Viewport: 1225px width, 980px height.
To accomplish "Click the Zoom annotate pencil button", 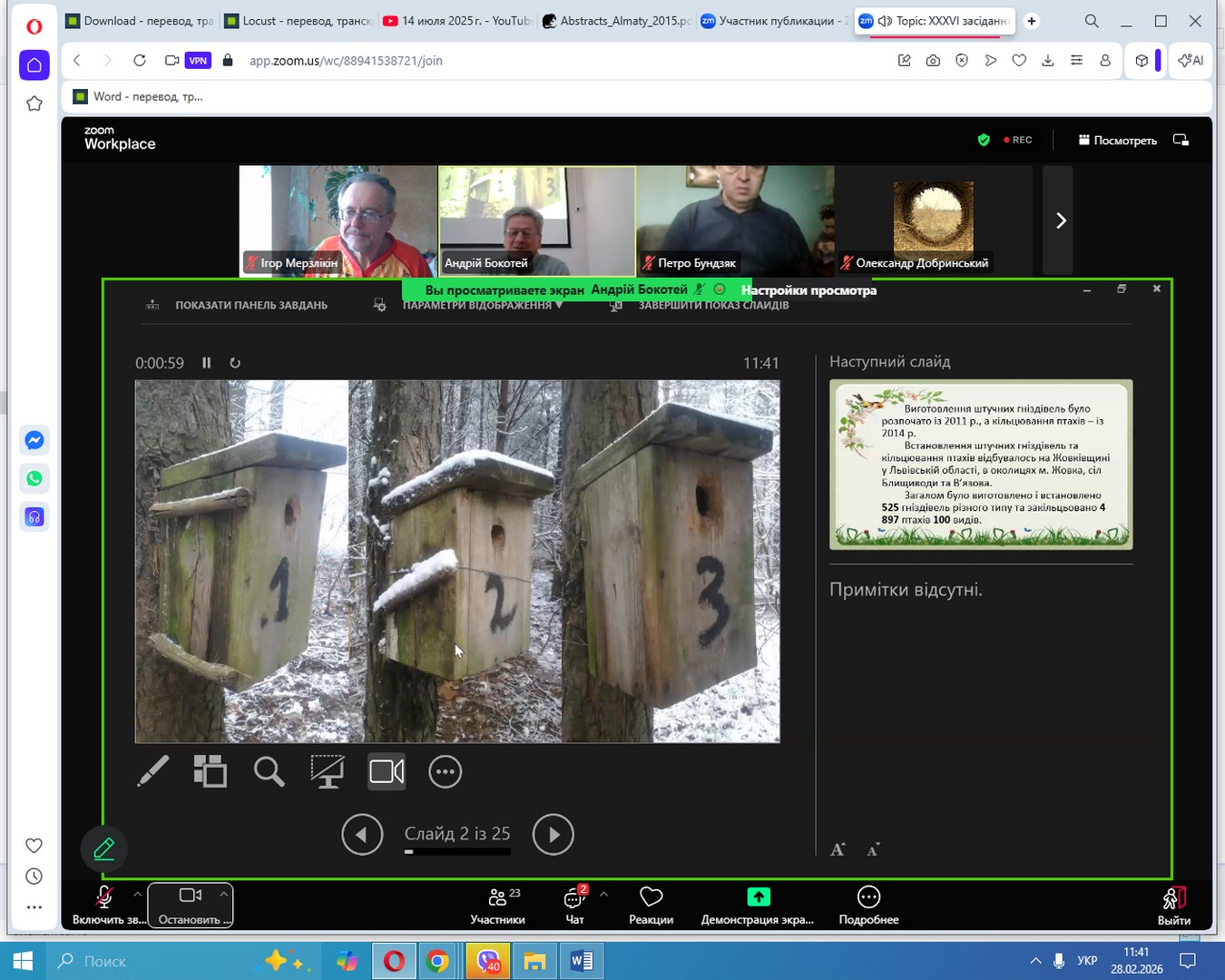I will click(104, 848).
